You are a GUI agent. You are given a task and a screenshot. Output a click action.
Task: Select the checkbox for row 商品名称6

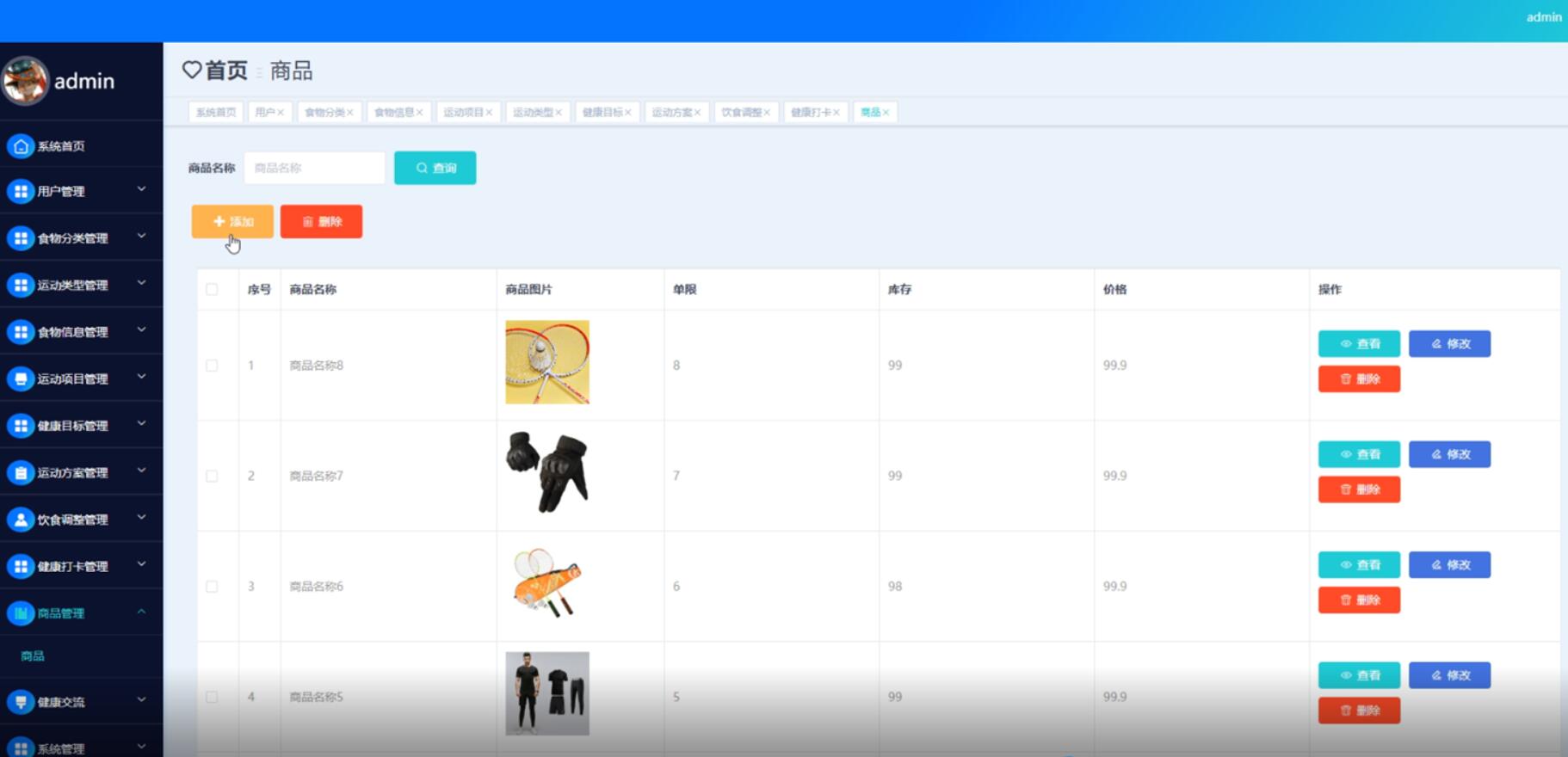tap(212, 587)
